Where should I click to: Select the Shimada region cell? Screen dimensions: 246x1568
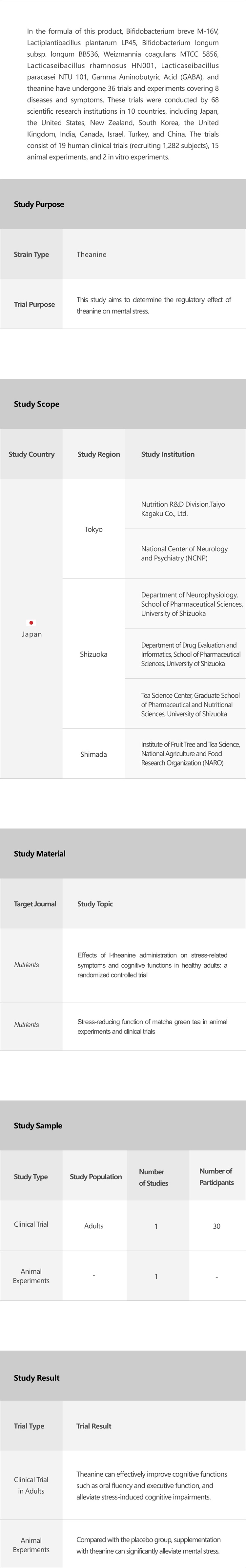tap(94, 754)
